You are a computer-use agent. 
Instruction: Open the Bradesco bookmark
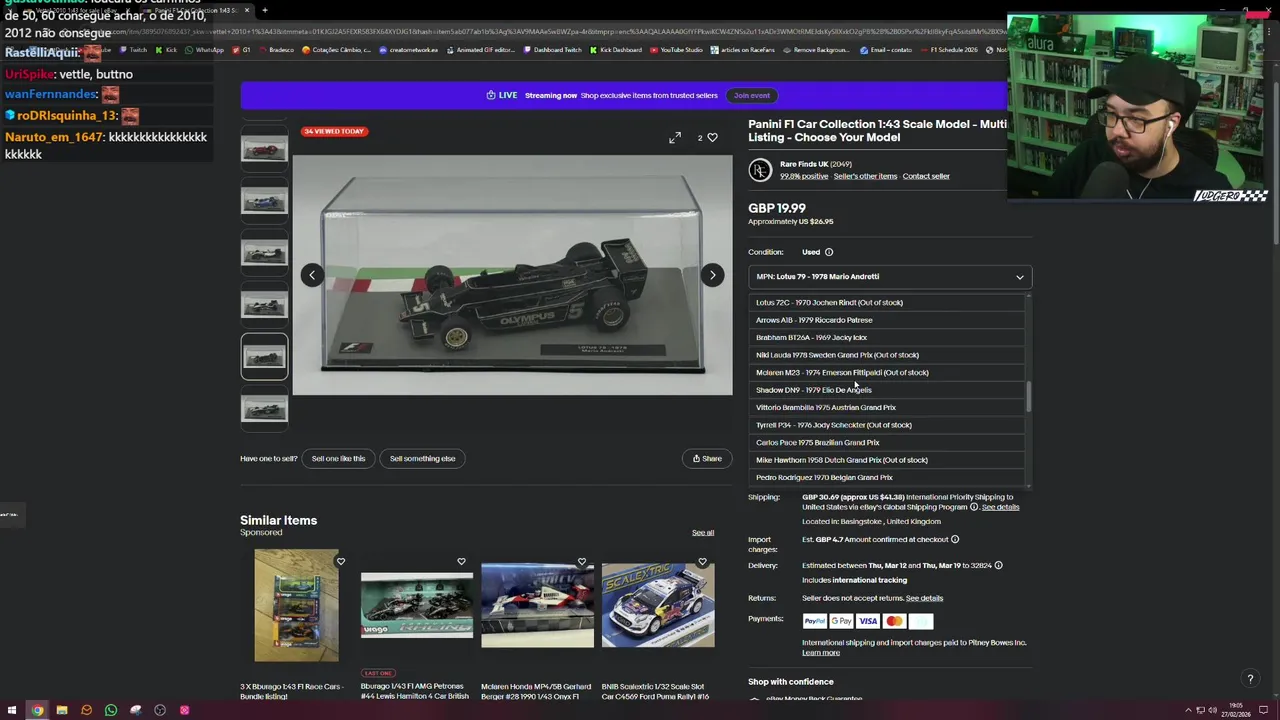pyautogui.click(x=277, y=50)
